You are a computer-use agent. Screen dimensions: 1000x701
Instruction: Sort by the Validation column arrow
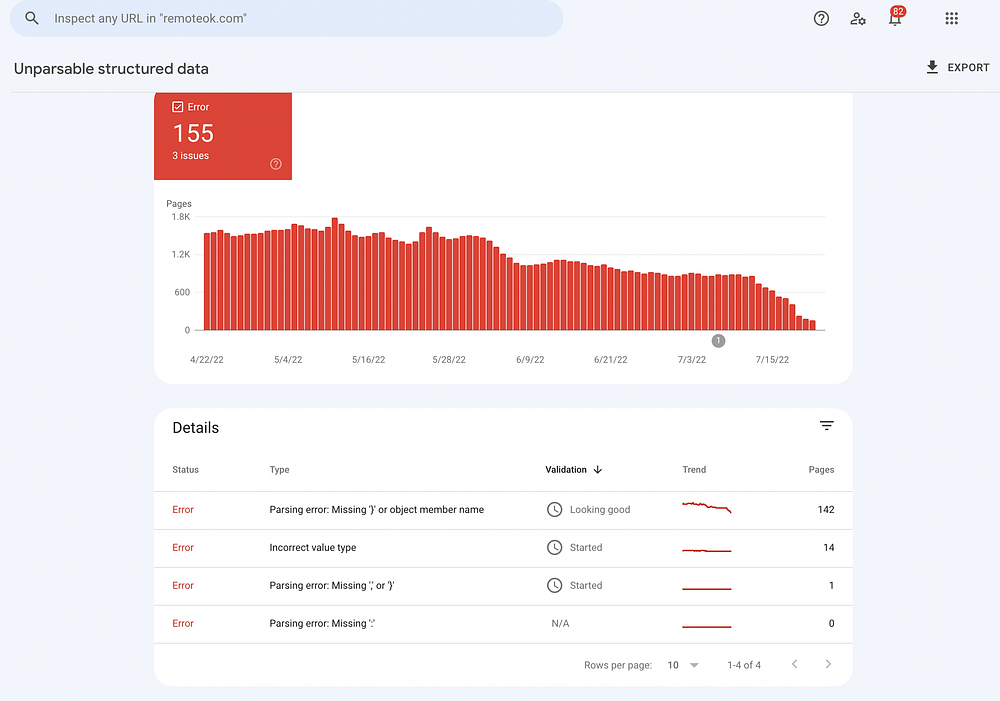click(598, 469)
